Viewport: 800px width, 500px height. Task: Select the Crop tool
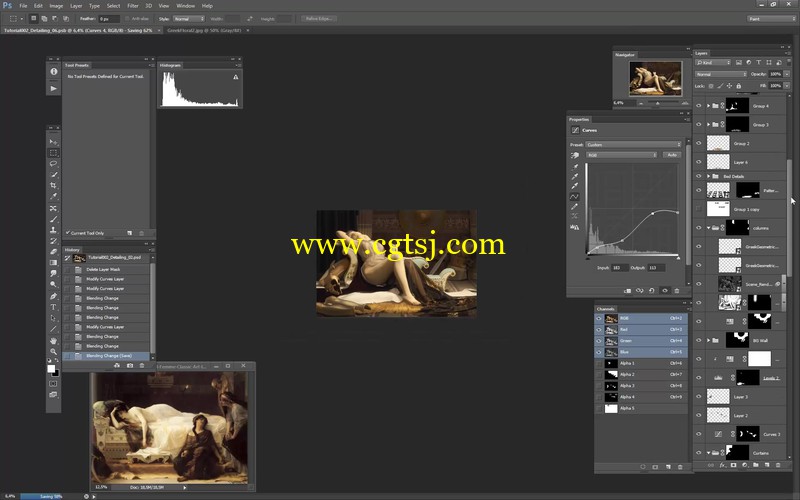(x=53, y=186)
